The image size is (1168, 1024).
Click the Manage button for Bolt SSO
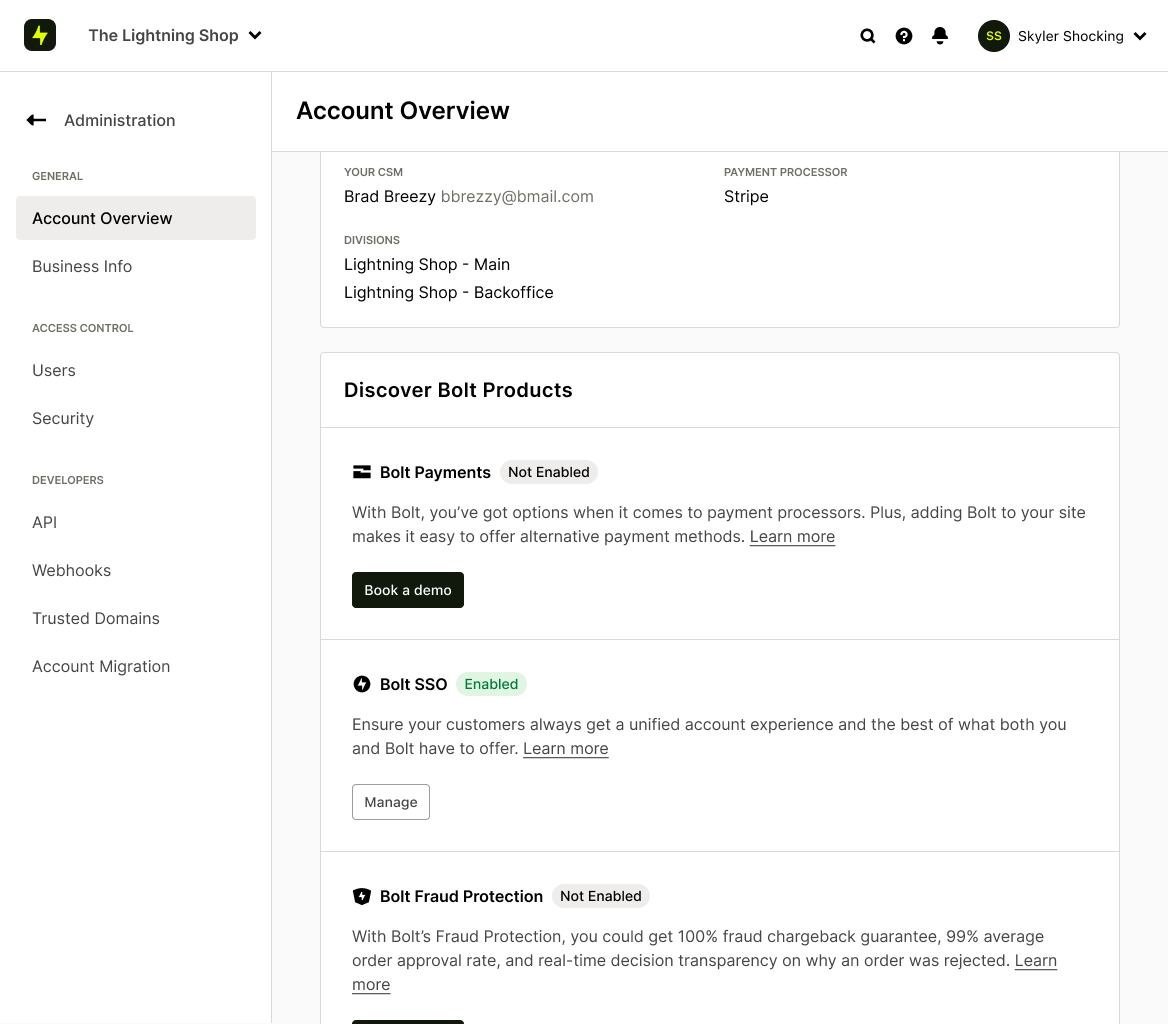391,802
